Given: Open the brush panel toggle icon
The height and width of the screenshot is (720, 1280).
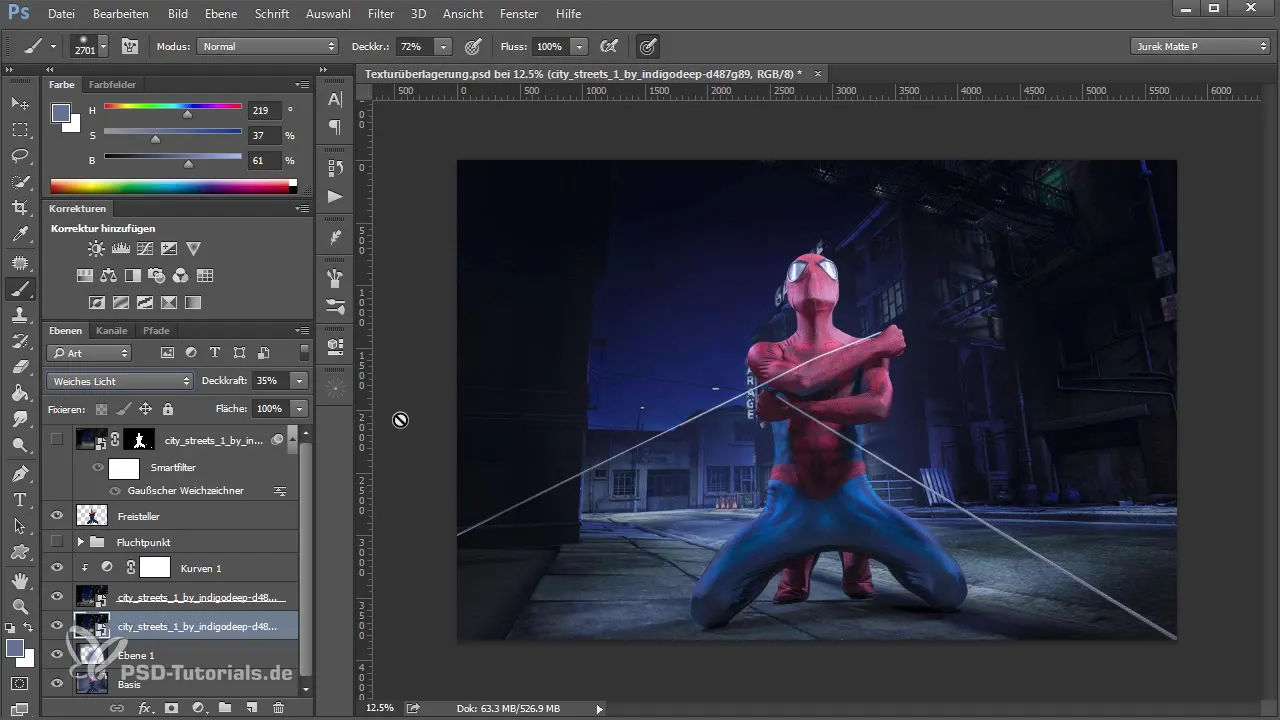Looking at the screenshot, I should [130, 46].
